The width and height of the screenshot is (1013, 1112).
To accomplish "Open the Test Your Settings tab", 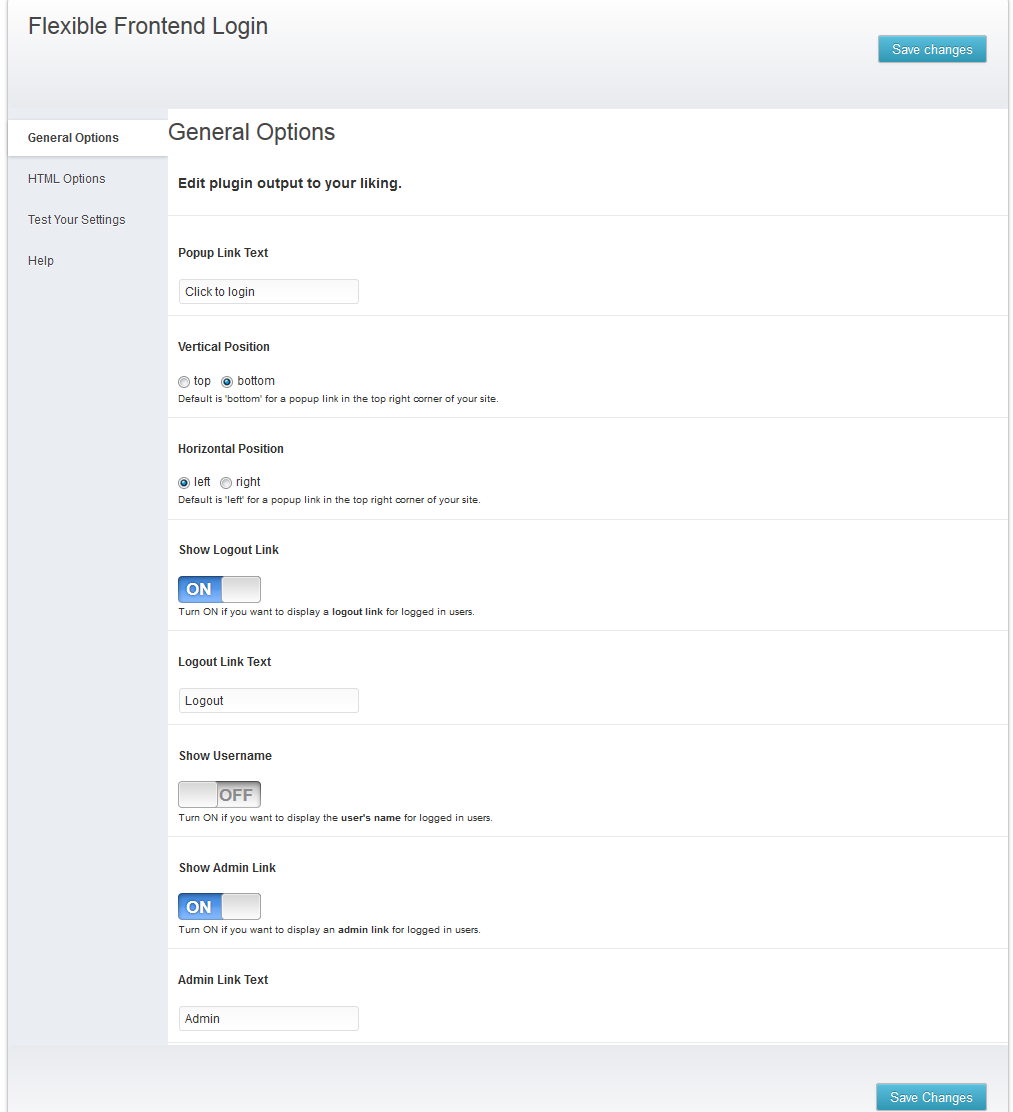I will tap(77, 220).
